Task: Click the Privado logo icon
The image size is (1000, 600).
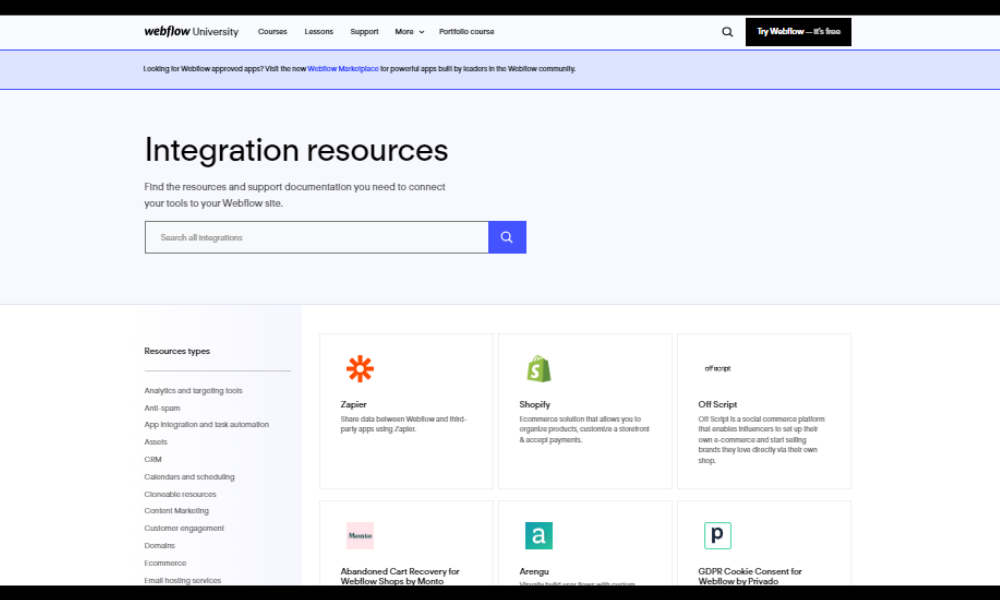Action: coord(717,536)
